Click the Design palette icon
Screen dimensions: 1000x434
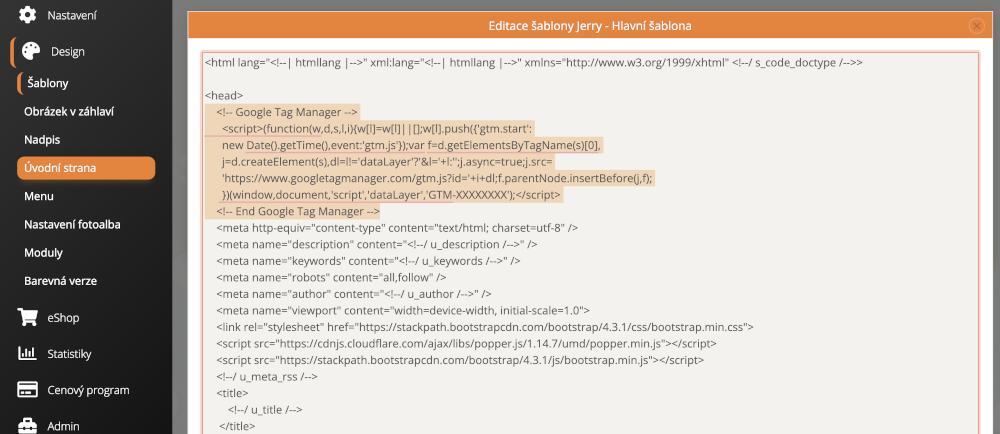click(x=32, y=52)
